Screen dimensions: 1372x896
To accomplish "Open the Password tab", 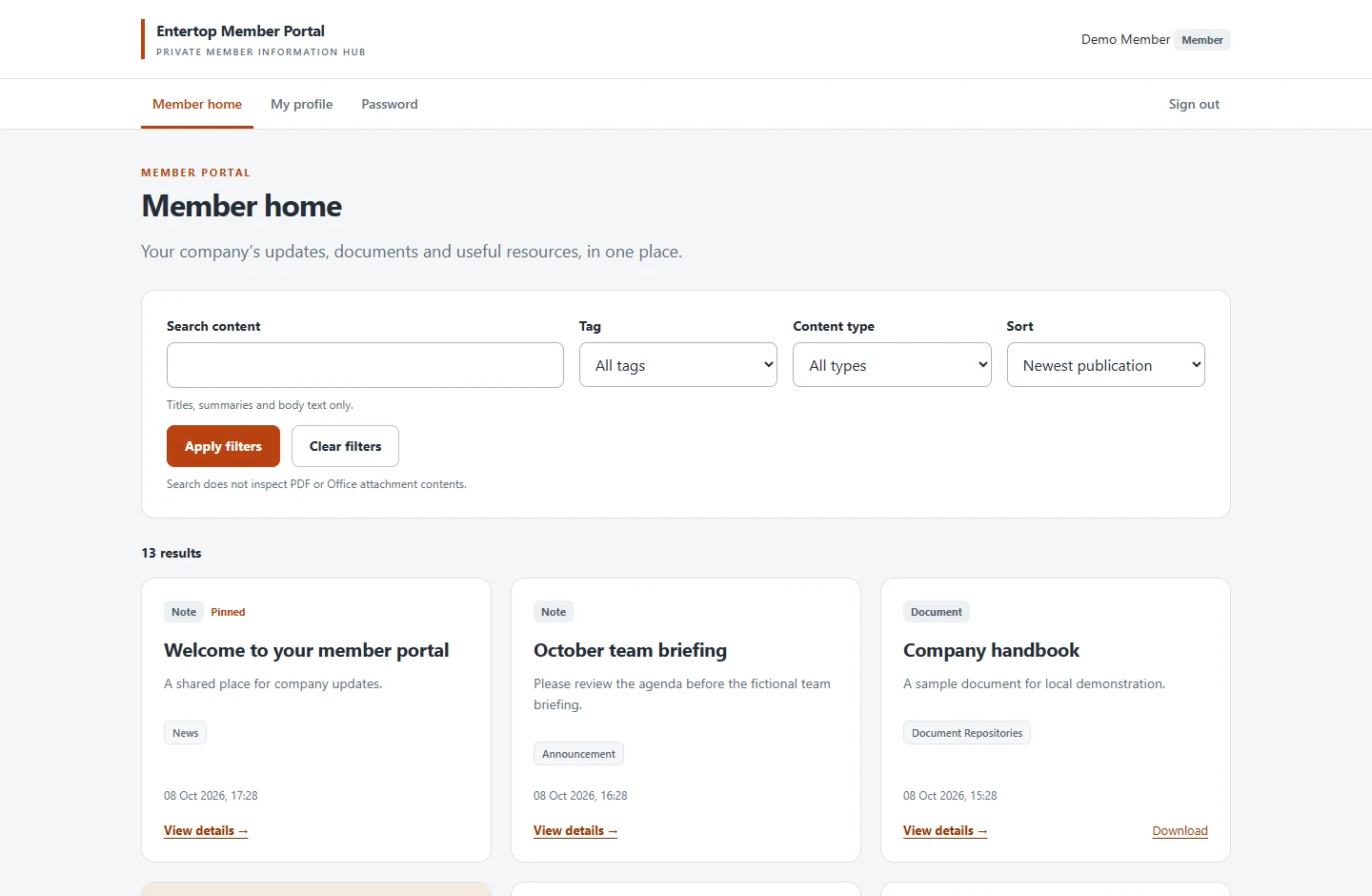I will tap(390, 104).
